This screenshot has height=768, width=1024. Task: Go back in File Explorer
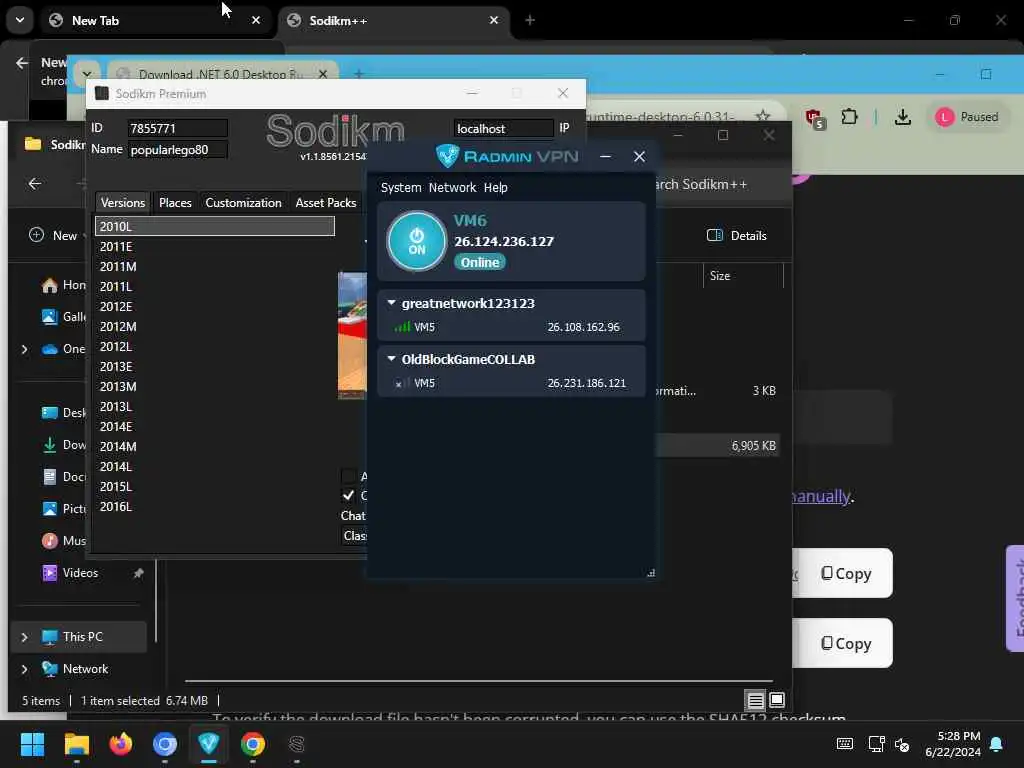(35, 184)
